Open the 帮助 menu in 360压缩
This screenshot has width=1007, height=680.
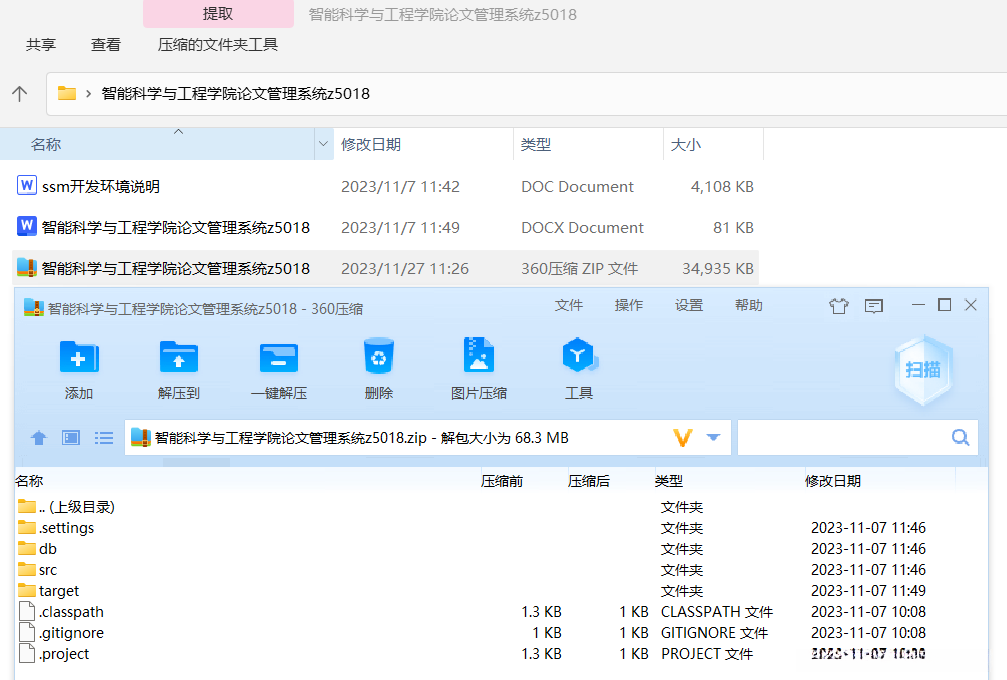point(749,305)
